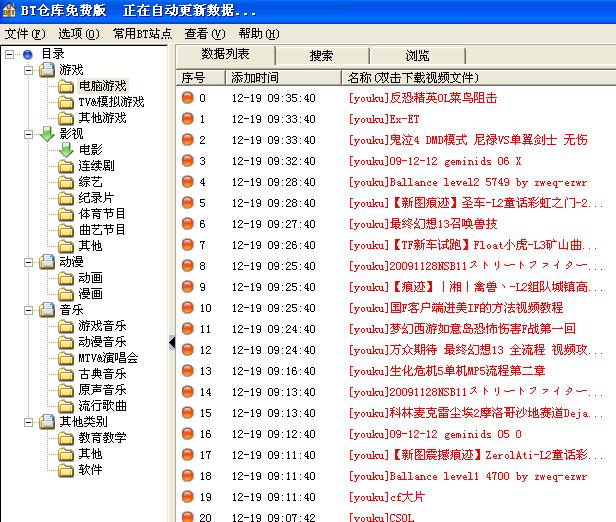Image resolution: width=616 pixels, height=522 pixels.
Task: Select 其他 under 影视
Action: coord(90,246)
